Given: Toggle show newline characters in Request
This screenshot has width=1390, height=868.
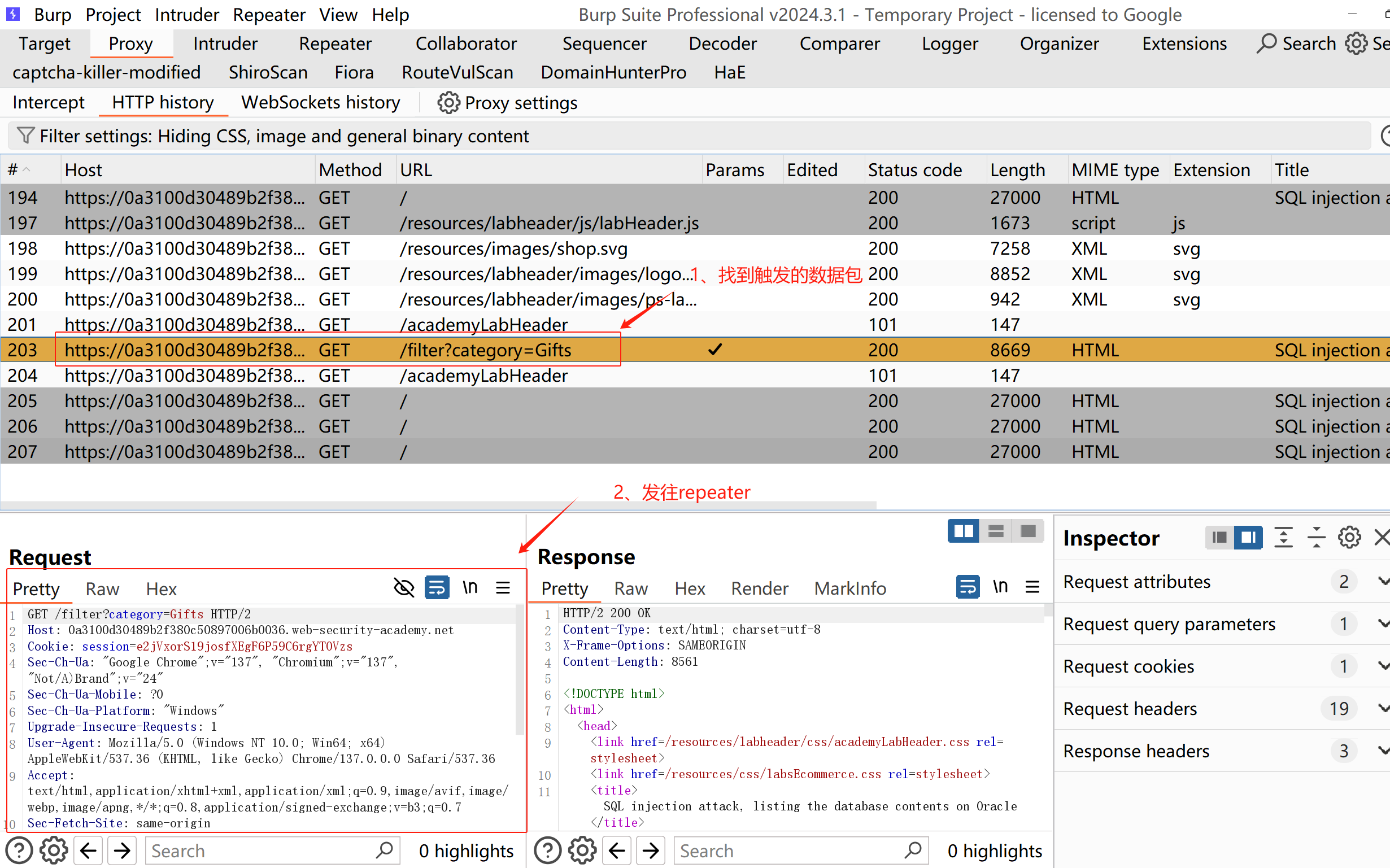Looking at the screenshot, I should [470, 588].
